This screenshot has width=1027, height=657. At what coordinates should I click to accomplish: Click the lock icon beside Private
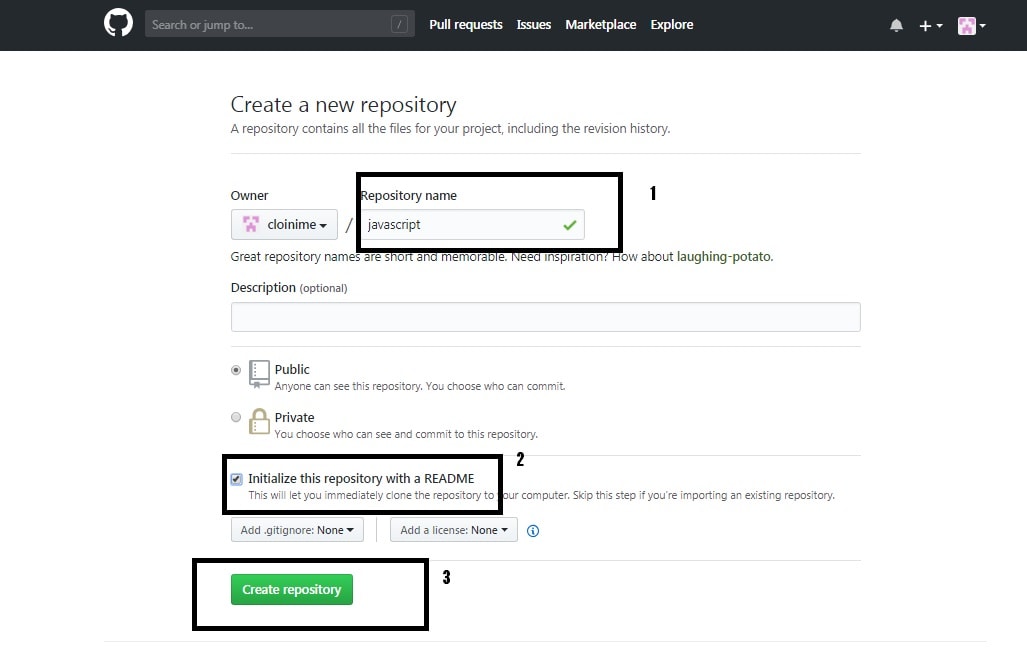[258, 422]
